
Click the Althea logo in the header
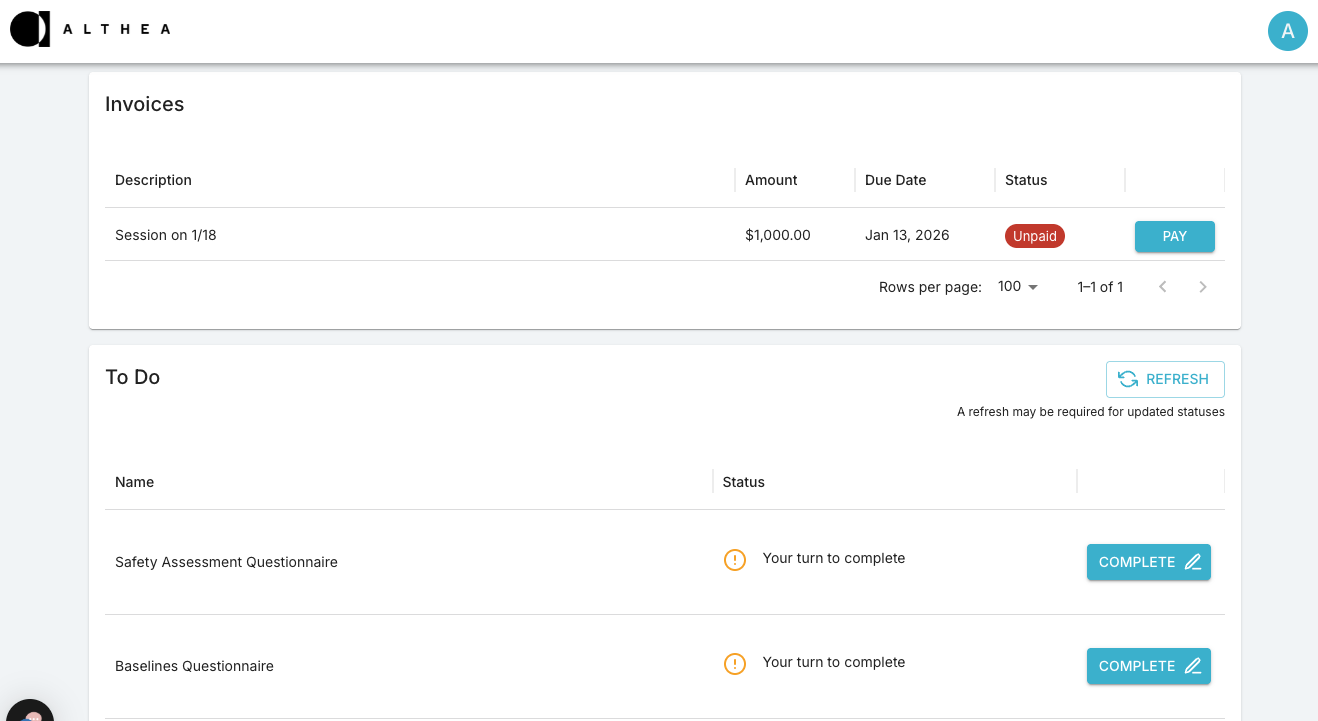[90, 29]
